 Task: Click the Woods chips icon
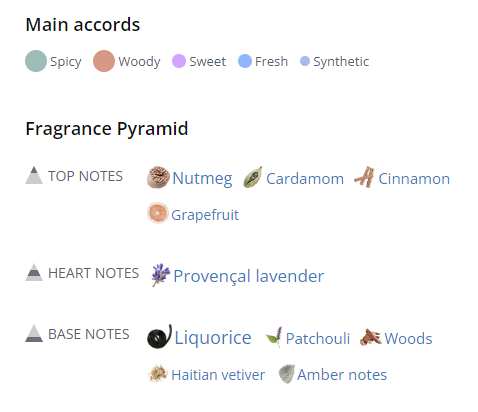tap(371, 337)
